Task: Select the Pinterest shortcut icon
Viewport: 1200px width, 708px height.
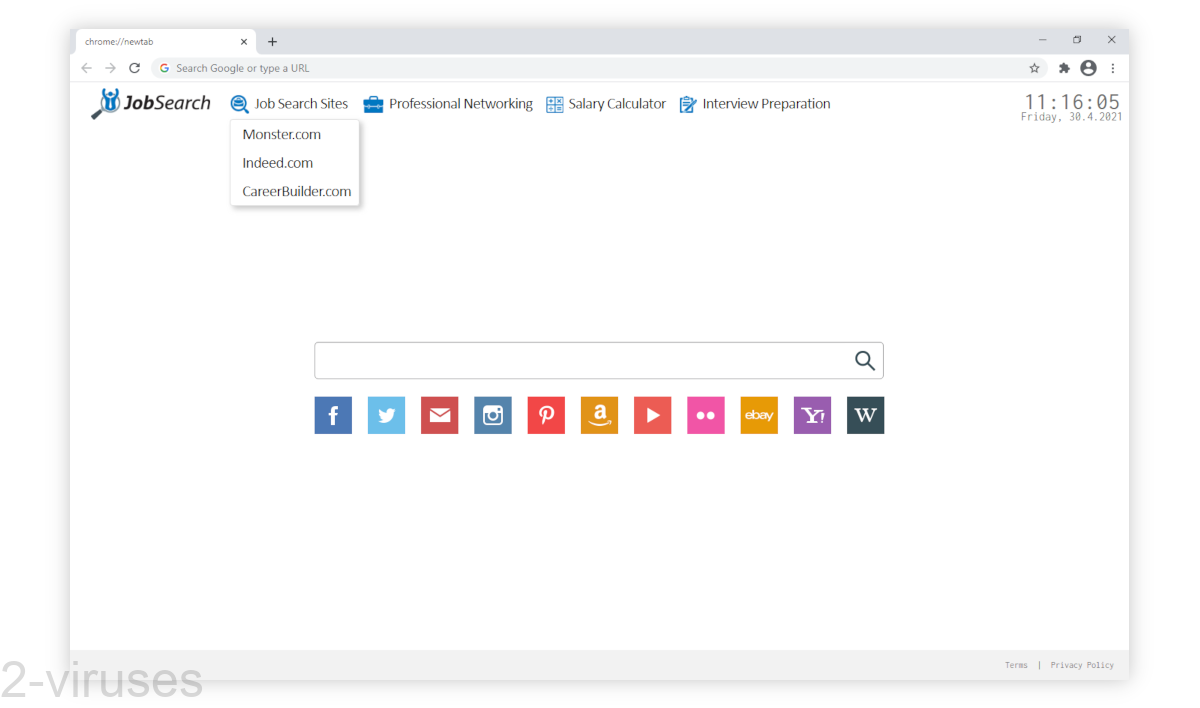Action: tap(546, 415)
